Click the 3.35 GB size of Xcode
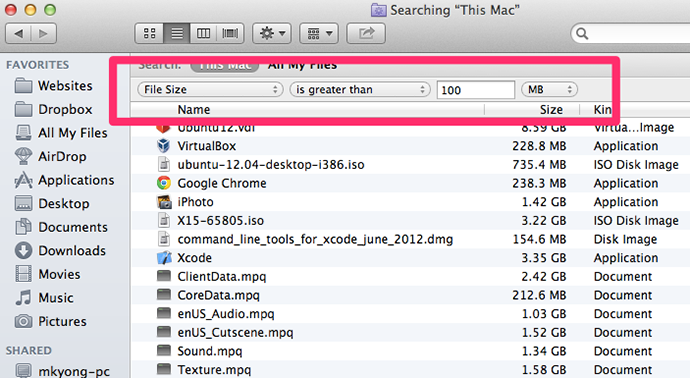This screenshot has width=690, height=378. [544, 258]
